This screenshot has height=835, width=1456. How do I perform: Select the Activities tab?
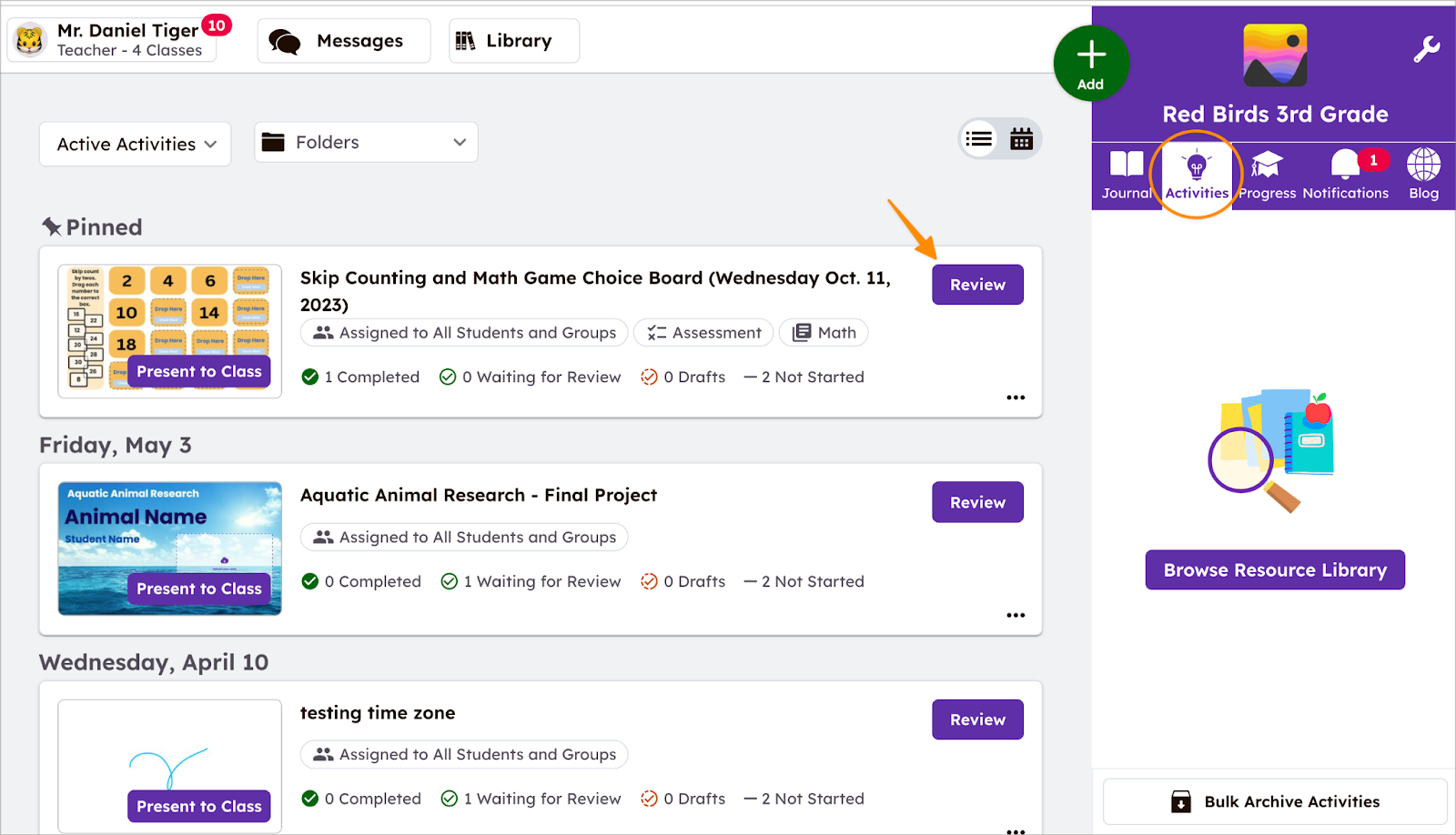(1196, 175)
